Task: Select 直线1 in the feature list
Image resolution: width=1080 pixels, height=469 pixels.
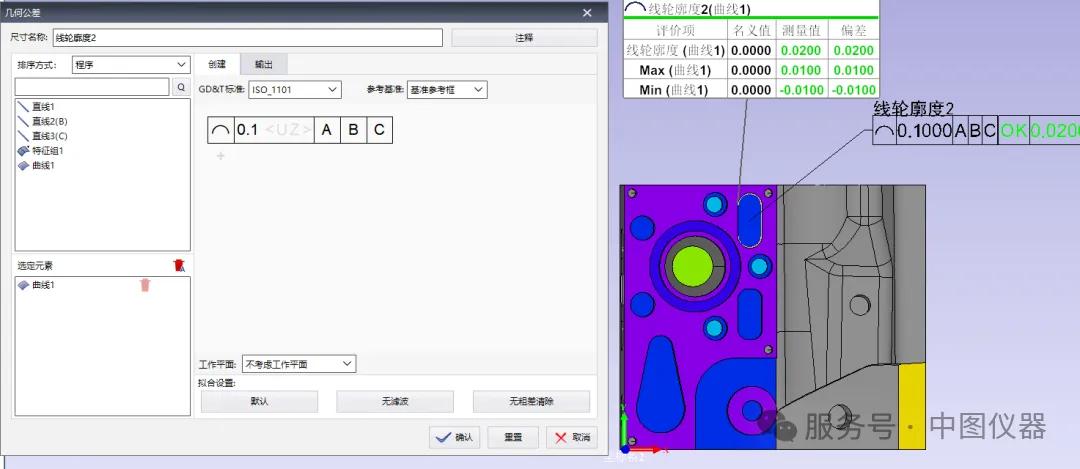Action: [43, 107]
